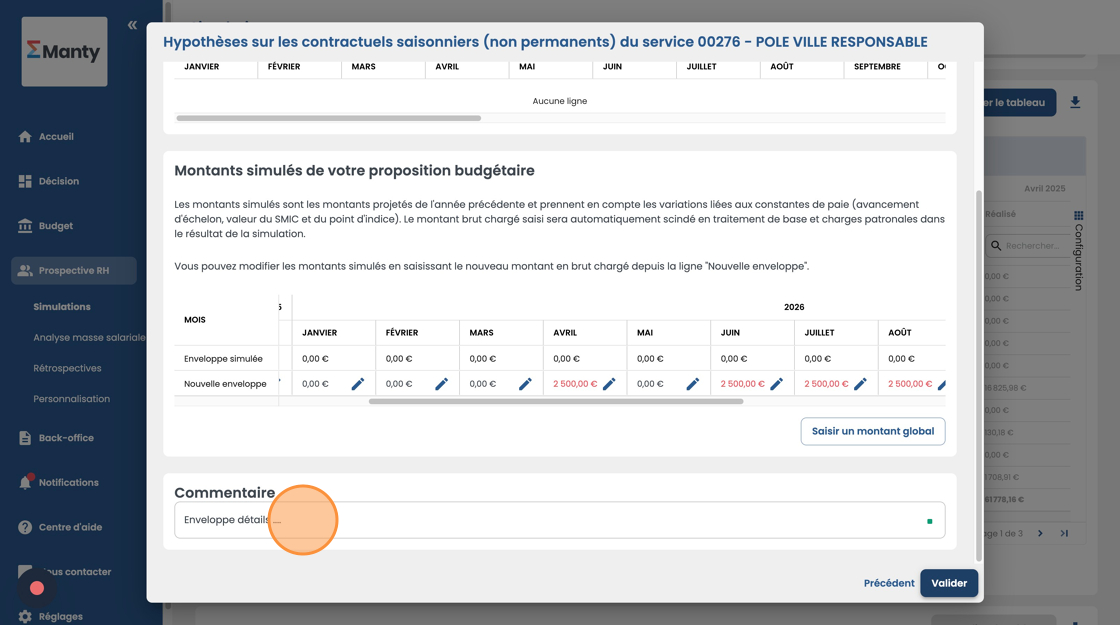The image size is (1120, 625).
Task: Open the Accueil menu item
Action: [x=56, y=137]
